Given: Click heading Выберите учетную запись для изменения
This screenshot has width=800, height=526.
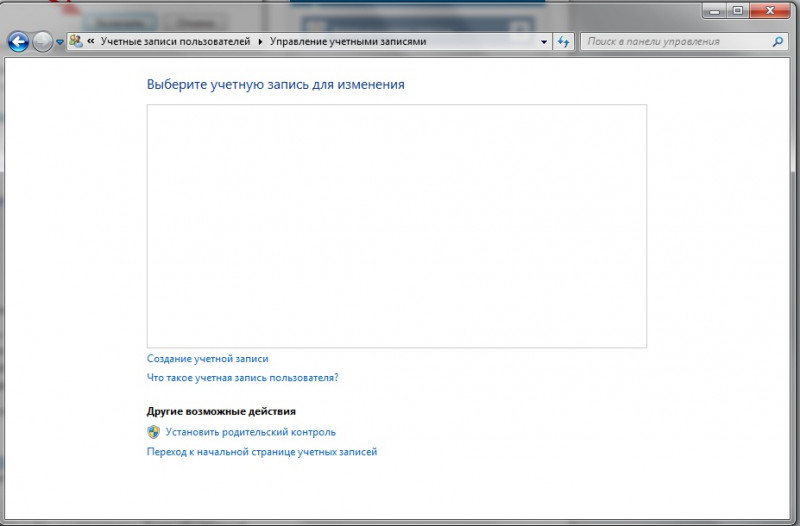Looking at the screenshot, I should (276, 84).
